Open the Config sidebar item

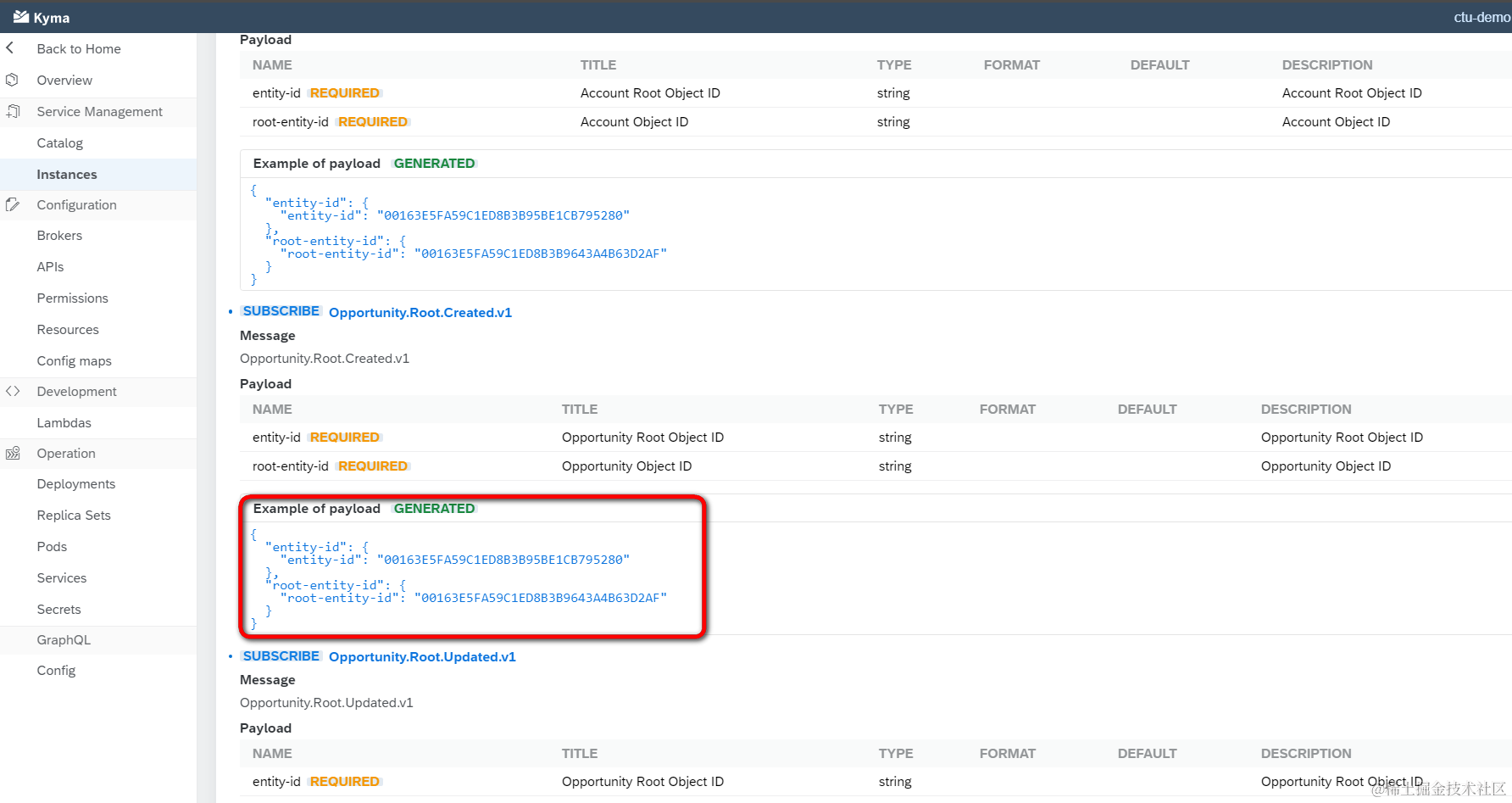coord(56,671)
